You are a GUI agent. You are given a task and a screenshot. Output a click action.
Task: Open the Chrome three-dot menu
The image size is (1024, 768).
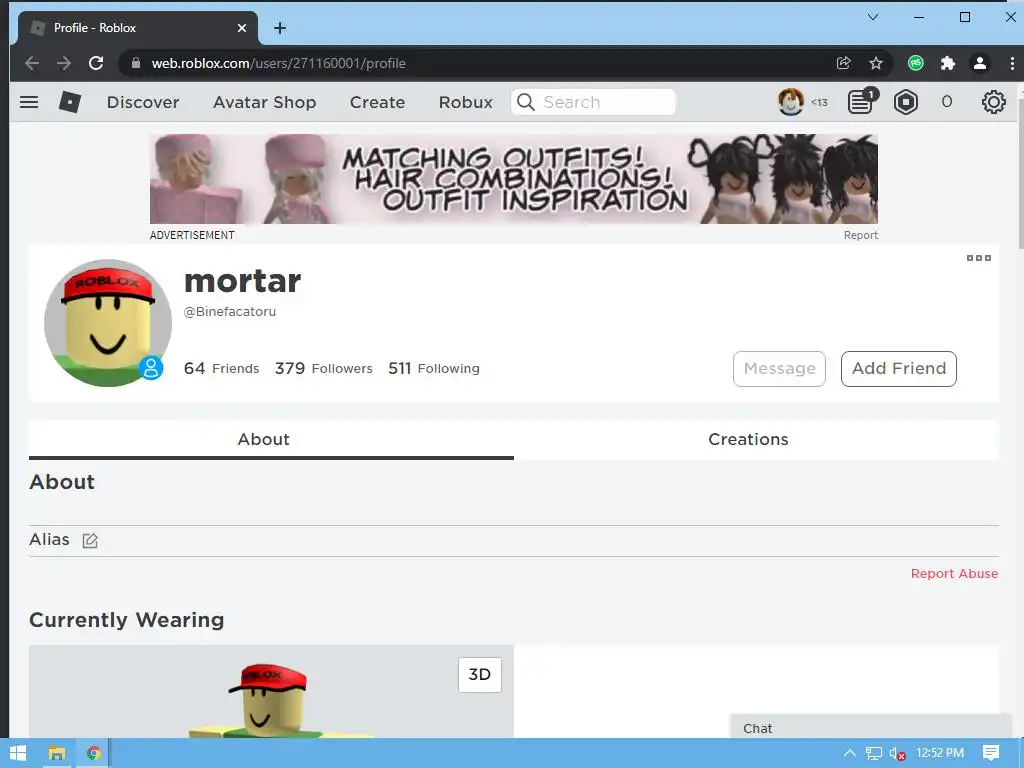1012,63
